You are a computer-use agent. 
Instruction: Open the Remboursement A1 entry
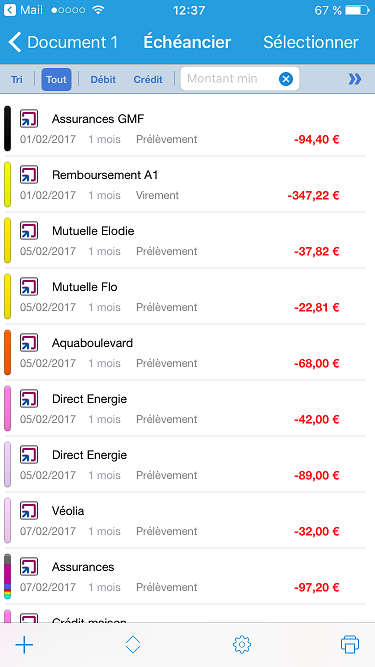point(185,185)
